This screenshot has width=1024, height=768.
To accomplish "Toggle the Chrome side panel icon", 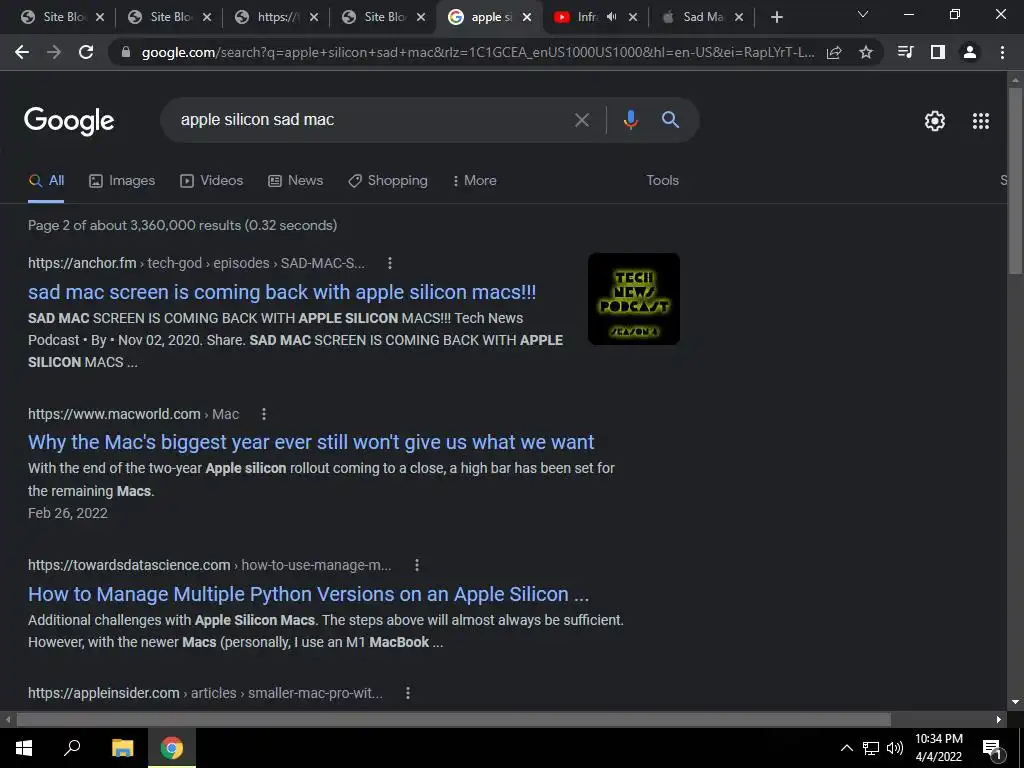I will (x=938, y=52).
